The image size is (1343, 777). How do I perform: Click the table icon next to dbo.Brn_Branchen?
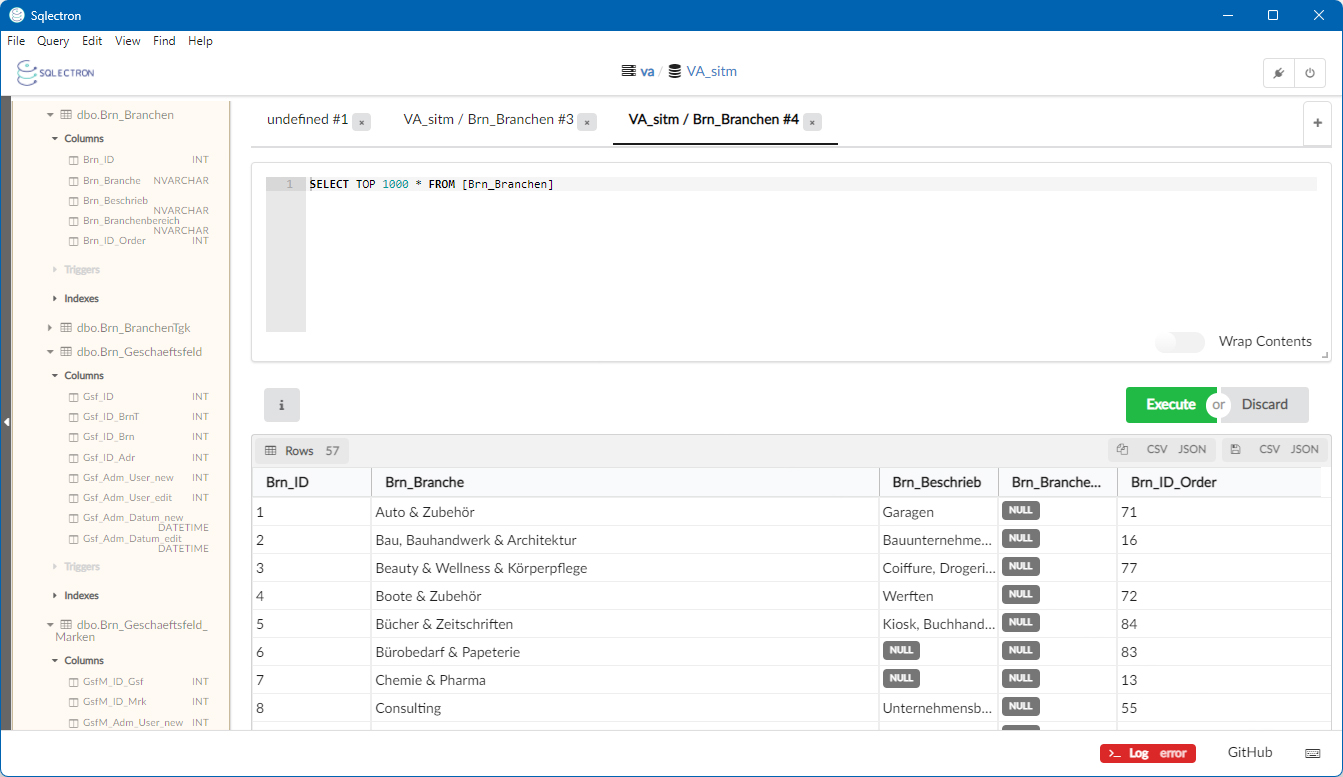tap(66, 115)
